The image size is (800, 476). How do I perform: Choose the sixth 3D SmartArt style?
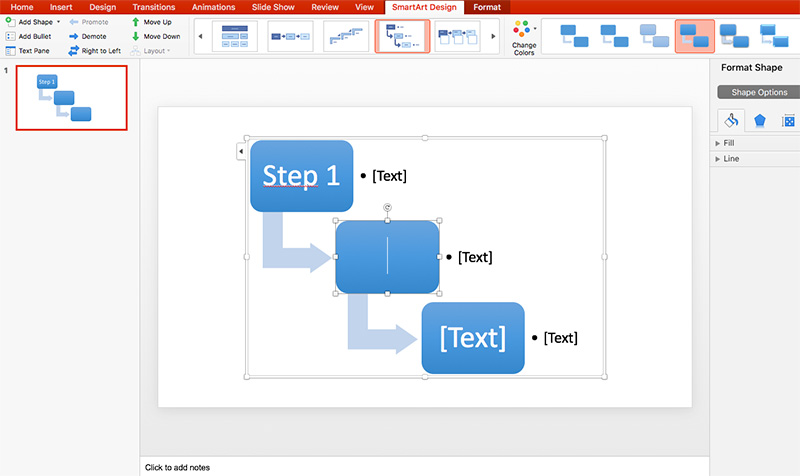pos(774,36)
